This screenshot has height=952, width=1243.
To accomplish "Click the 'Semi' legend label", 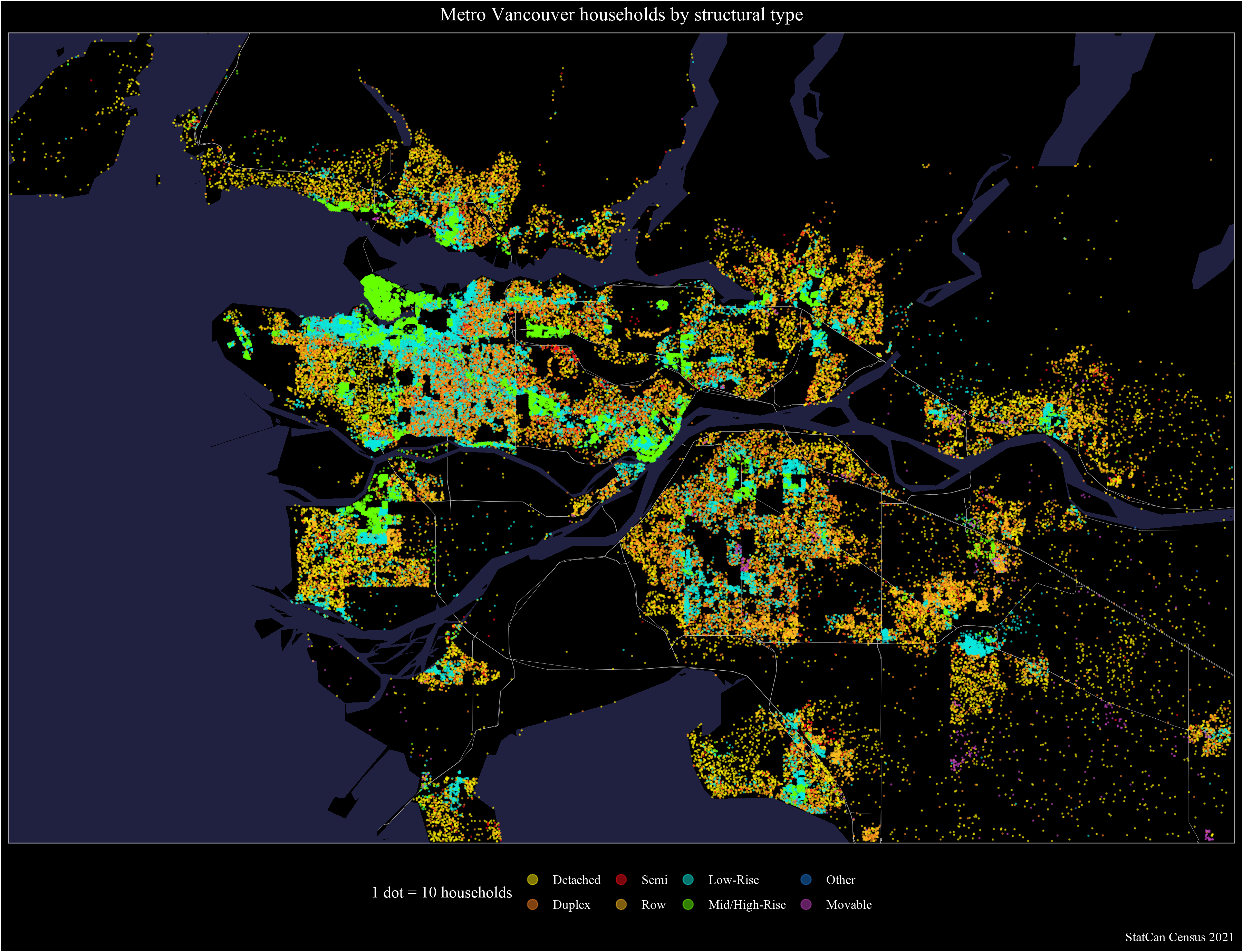I will (655, 880).
